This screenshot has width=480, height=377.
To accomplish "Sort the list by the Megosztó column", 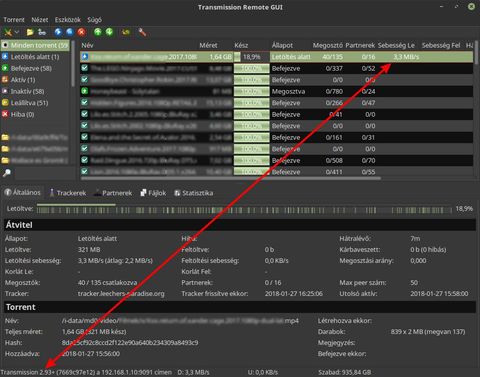I will [x=327, y=45].
